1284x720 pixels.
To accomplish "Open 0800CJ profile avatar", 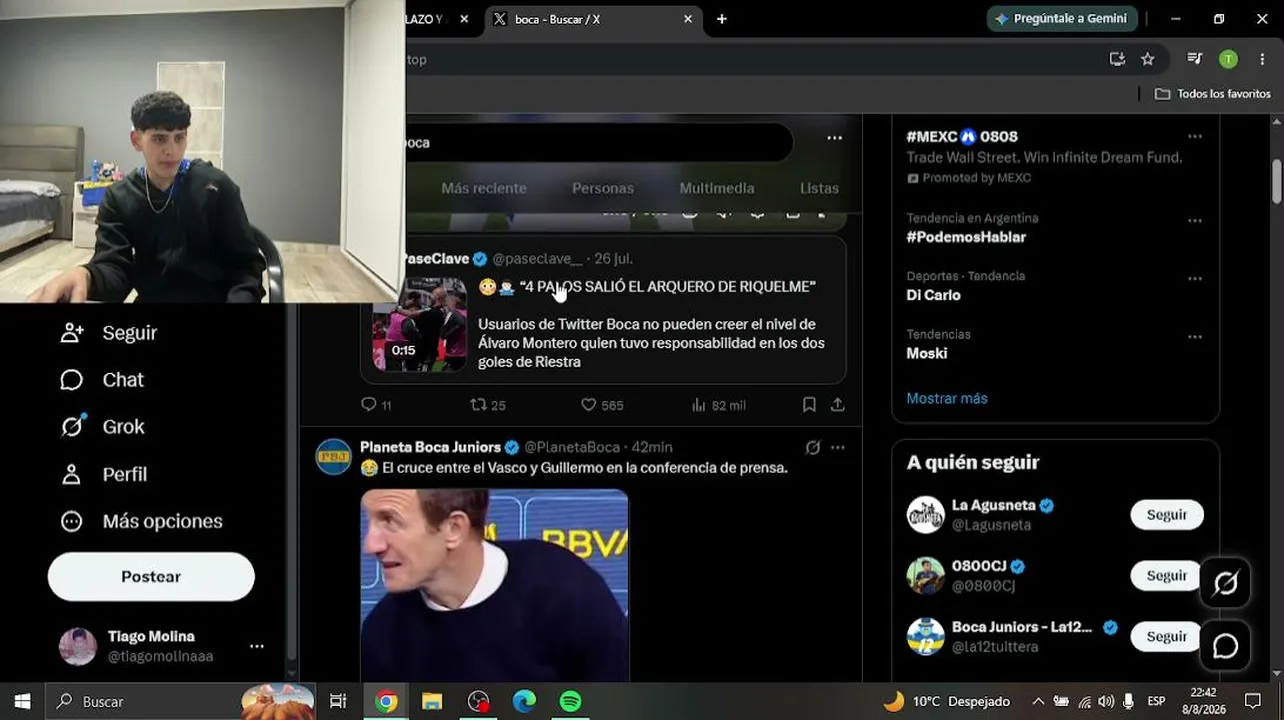I will (x=925, y=575).
